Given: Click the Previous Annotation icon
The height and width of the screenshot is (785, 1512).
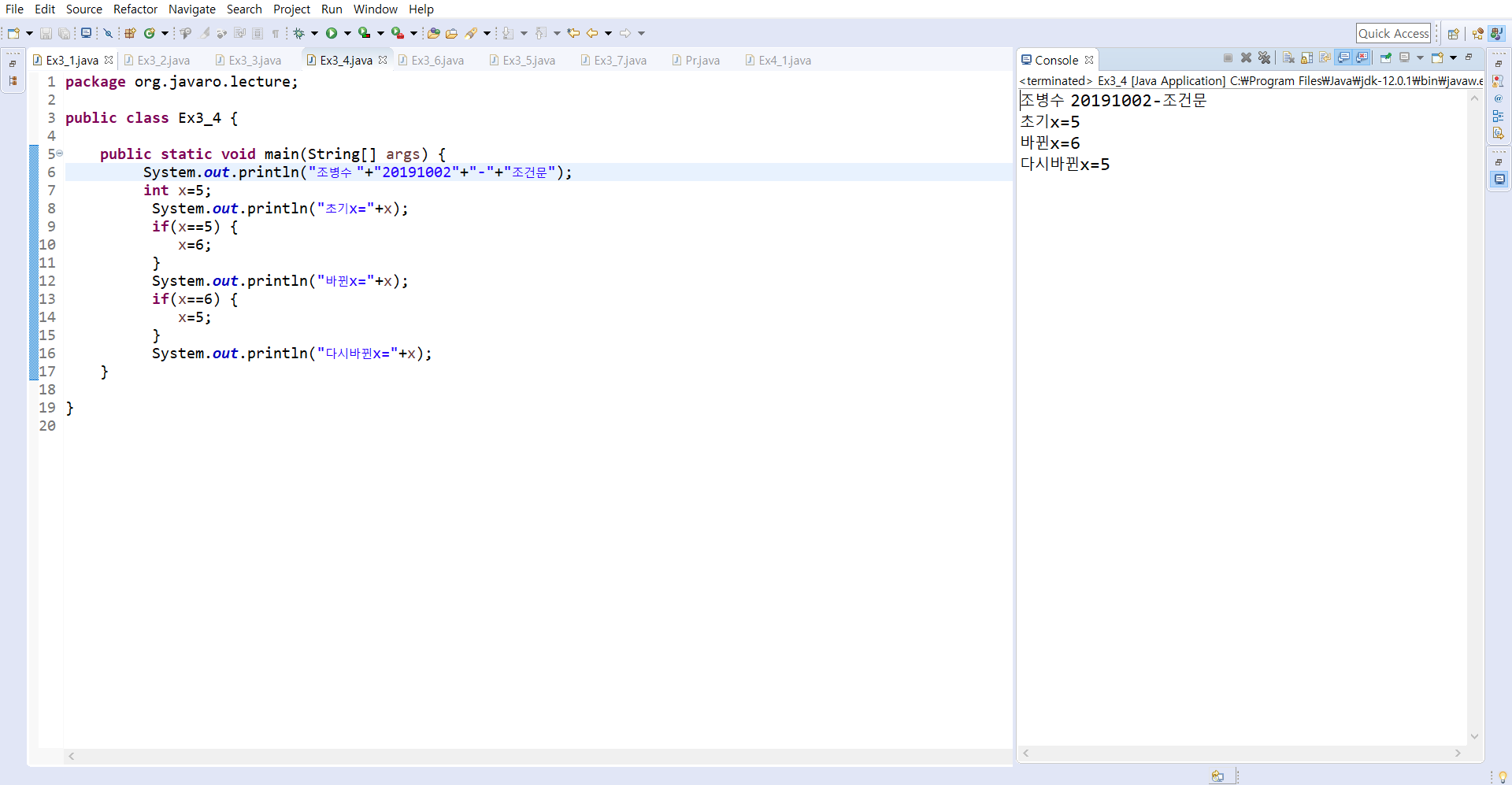Looking at the screenshot, I should click(541, 33).
